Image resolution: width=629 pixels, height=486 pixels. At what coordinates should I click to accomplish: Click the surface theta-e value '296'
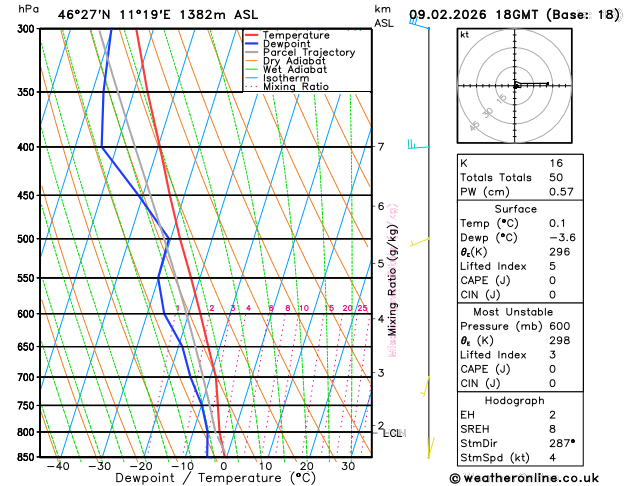tap(560, 252)
